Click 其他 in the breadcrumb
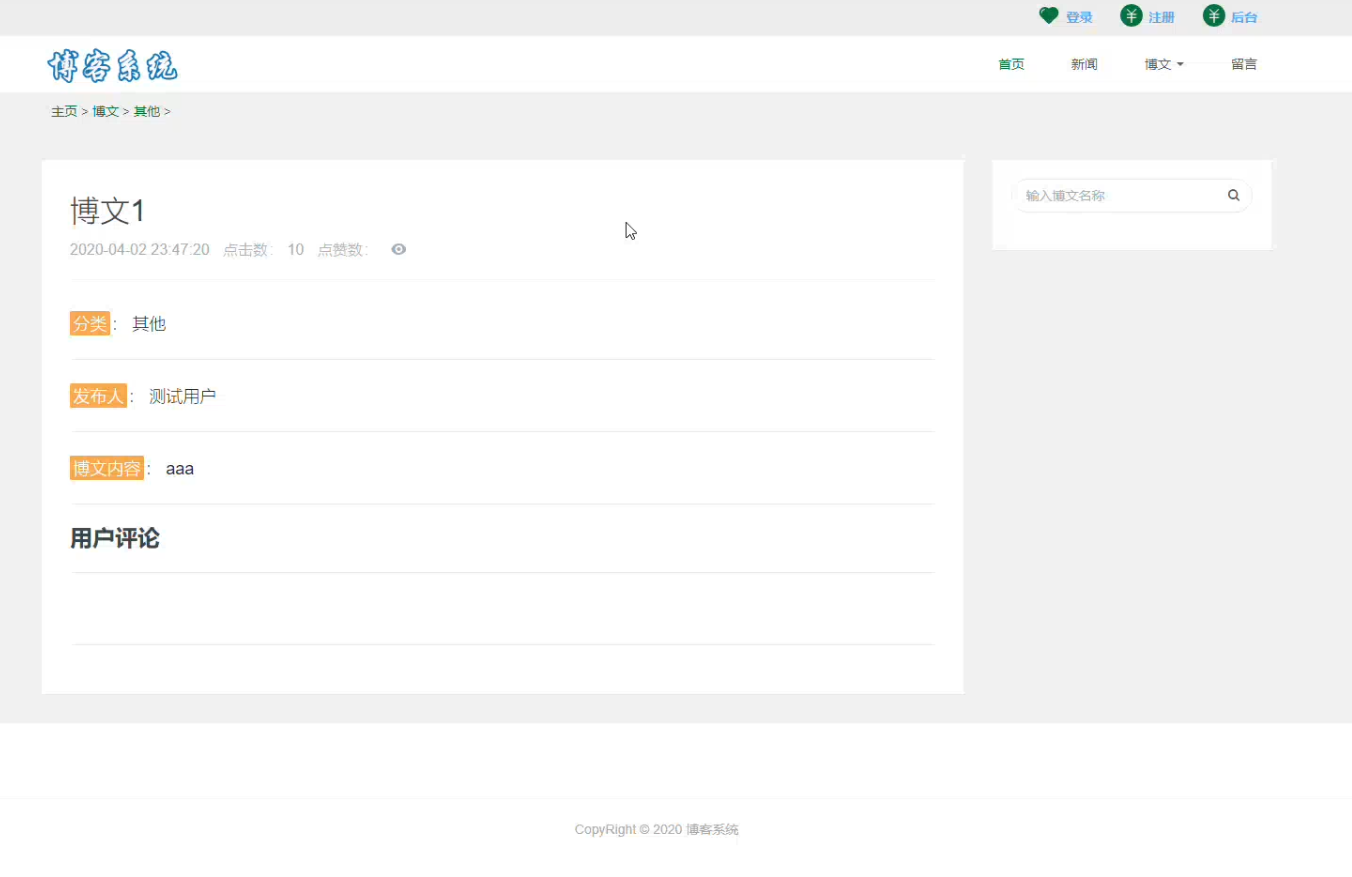The image size is (1352, 877). point(147,111)
